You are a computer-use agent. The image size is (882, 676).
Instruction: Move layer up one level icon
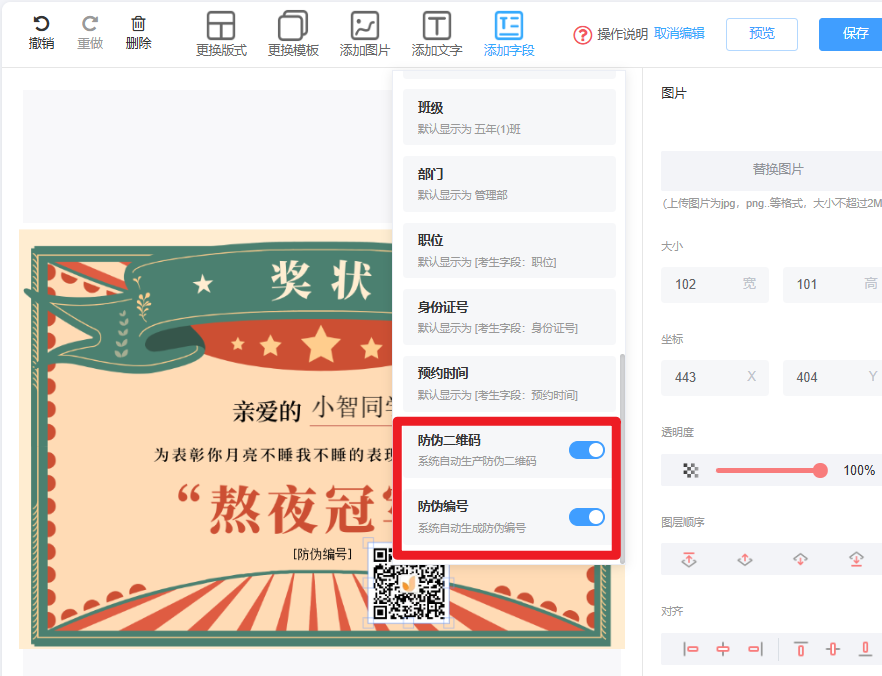point(745,560)
